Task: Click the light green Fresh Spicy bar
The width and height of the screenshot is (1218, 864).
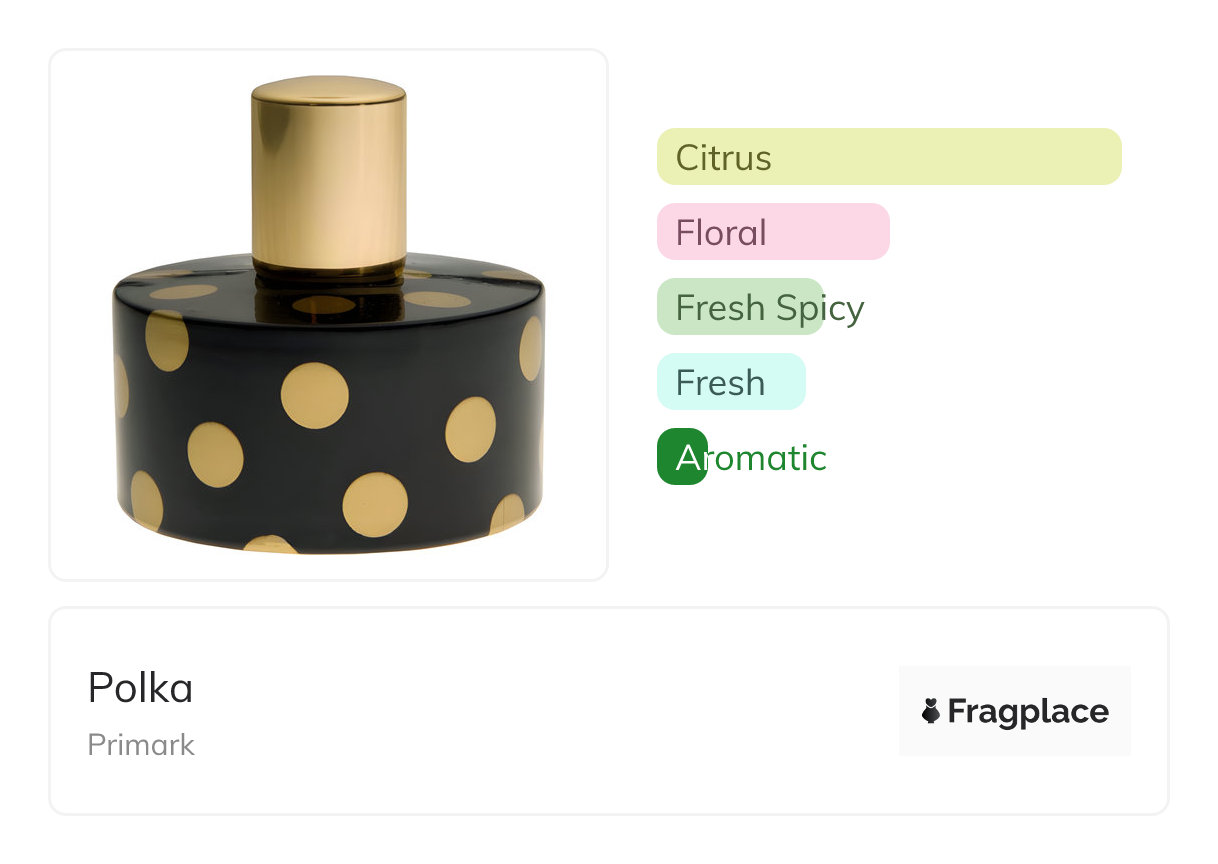Action: click(740, 307)
